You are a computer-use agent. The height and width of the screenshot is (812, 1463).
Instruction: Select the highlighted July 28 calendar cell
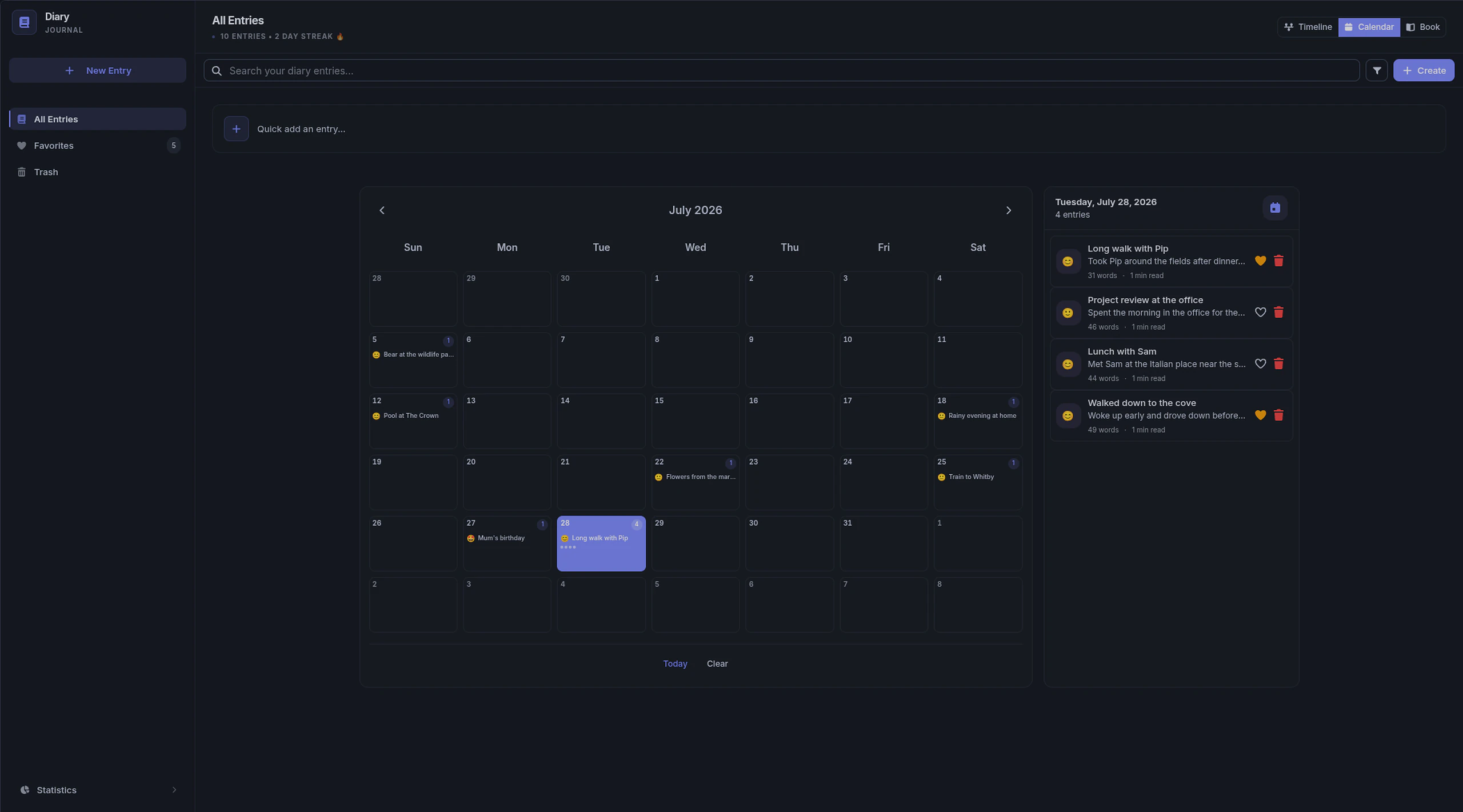[x=601, y=543]
